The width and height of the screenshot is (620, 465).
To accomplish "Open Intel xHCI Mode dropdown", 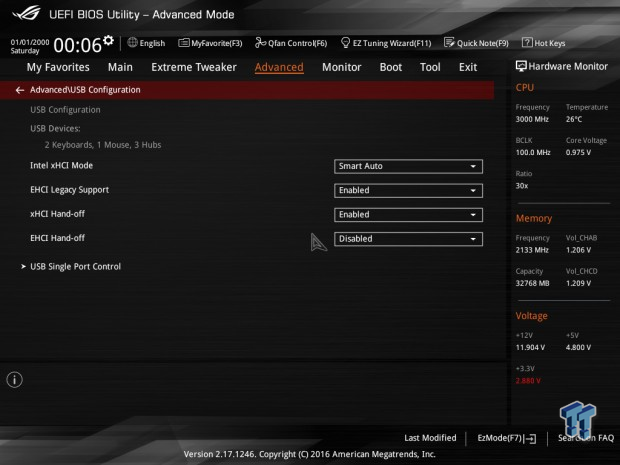I will pyautogui.click(x=408, y=166).
